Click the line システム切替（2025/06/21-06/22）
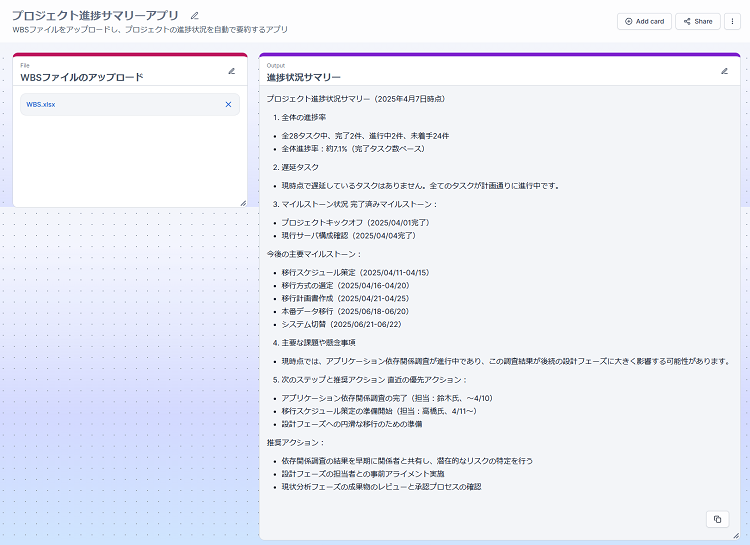Image resolution: width=750 pixels, height=545 pixels. click(342, 324)
